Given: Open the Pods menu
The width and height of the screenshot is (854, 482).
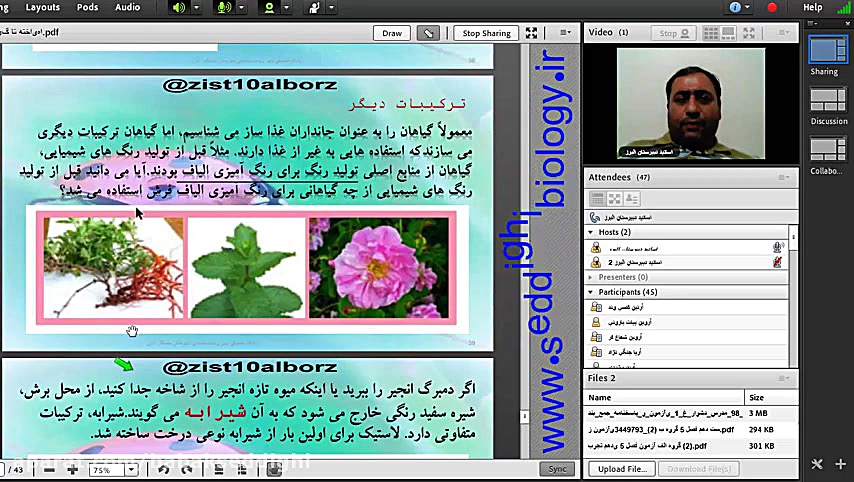Looking at the screenshot, I should (87, 7).
